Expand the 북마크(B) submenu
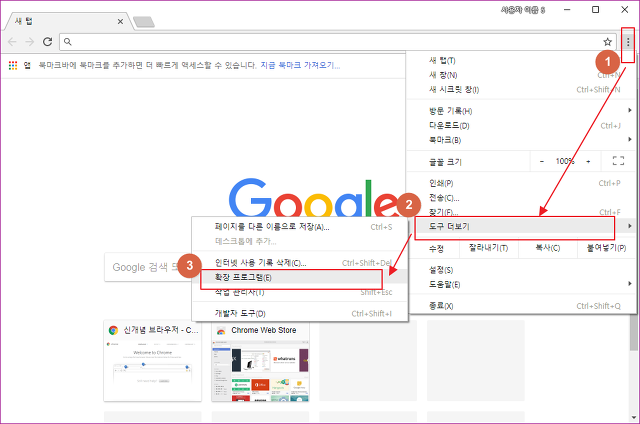Screen dimensions: 640x424 coord(521,140)
